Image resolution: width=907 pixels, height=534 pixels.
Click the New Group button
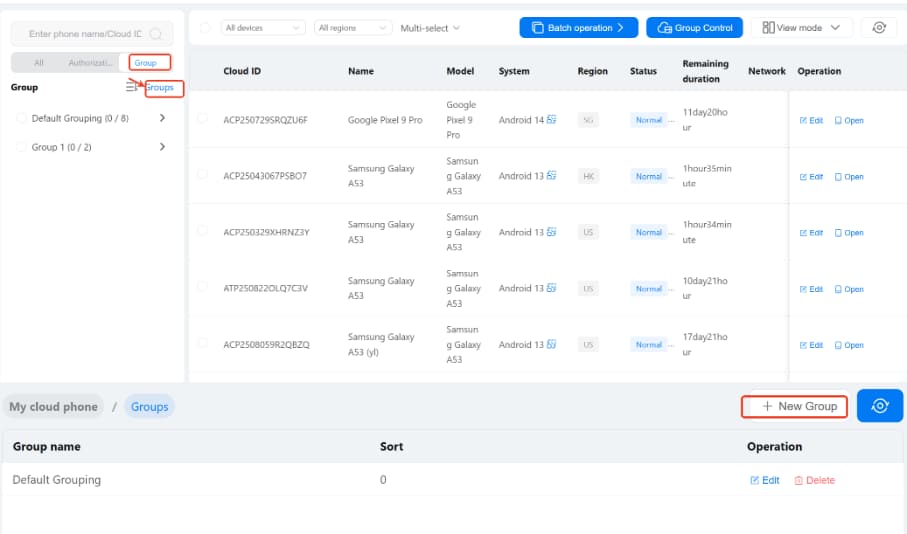(795, 406)
